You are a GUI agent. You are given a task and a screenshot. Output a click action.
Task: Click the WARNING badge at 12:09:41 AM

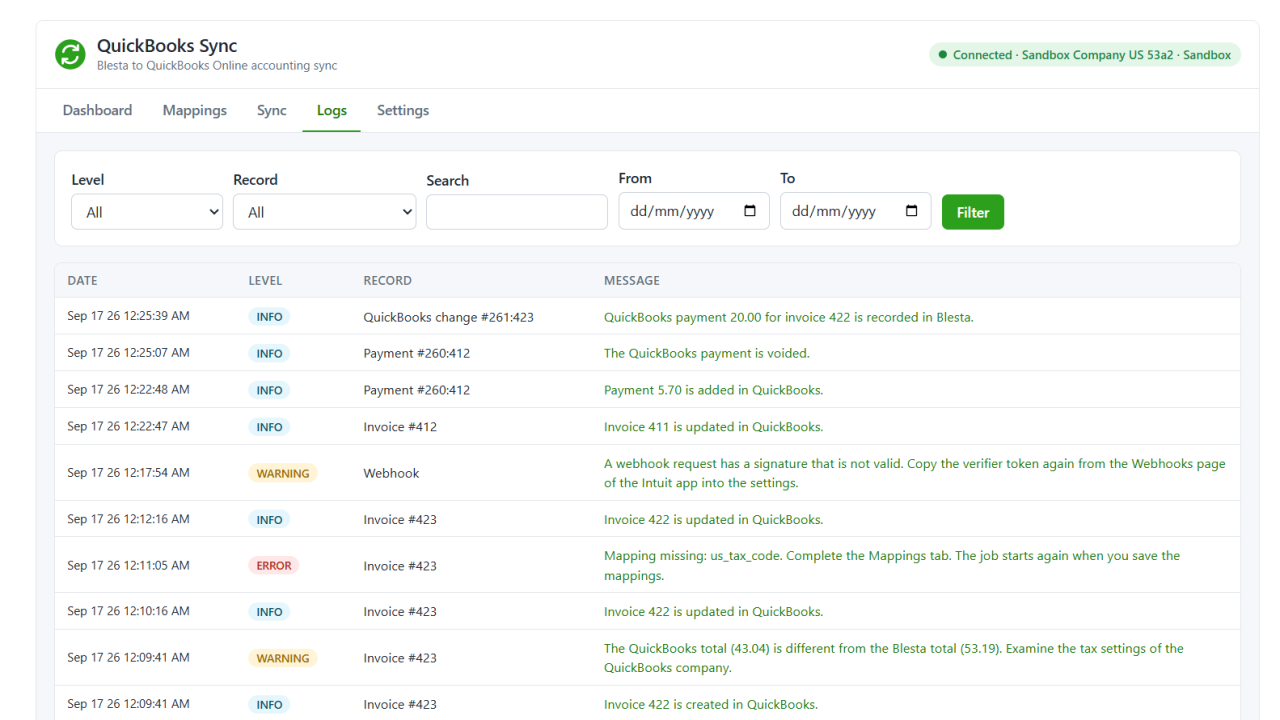pyautogui.click(x=283, y=658)
